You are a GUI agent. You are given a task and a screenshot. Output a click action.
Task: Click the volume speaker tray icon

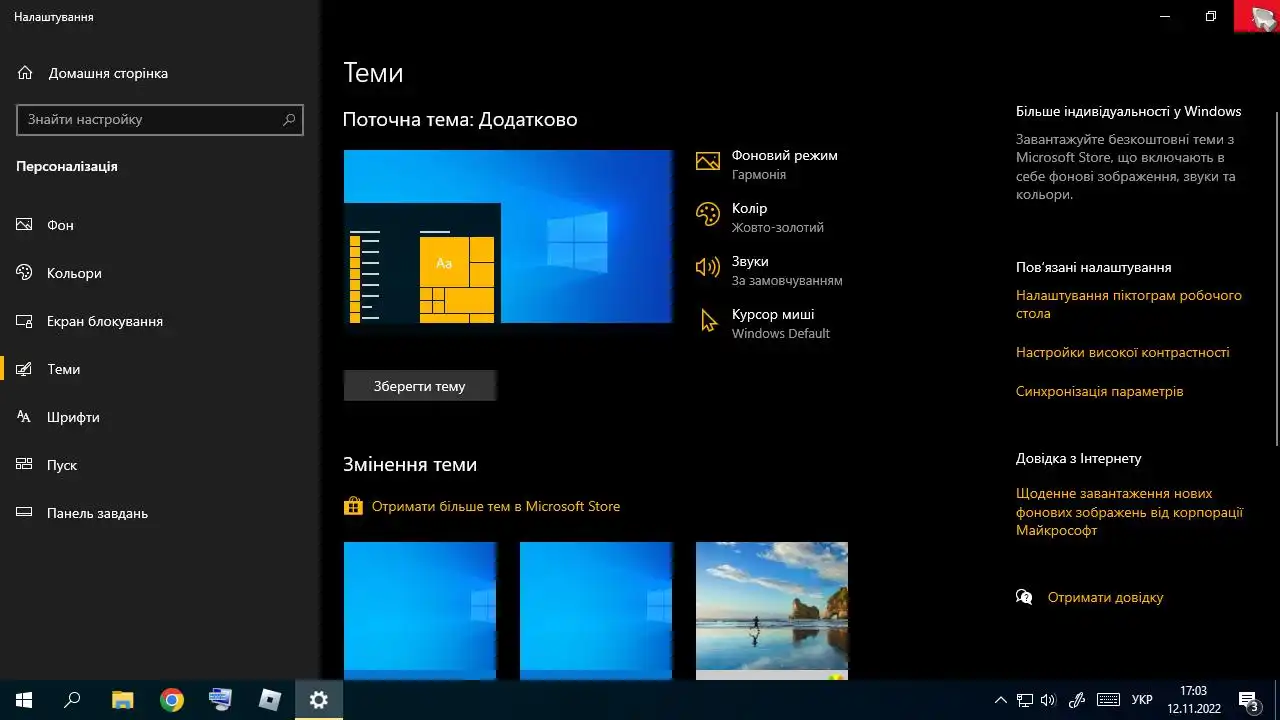coord(1048,700)
